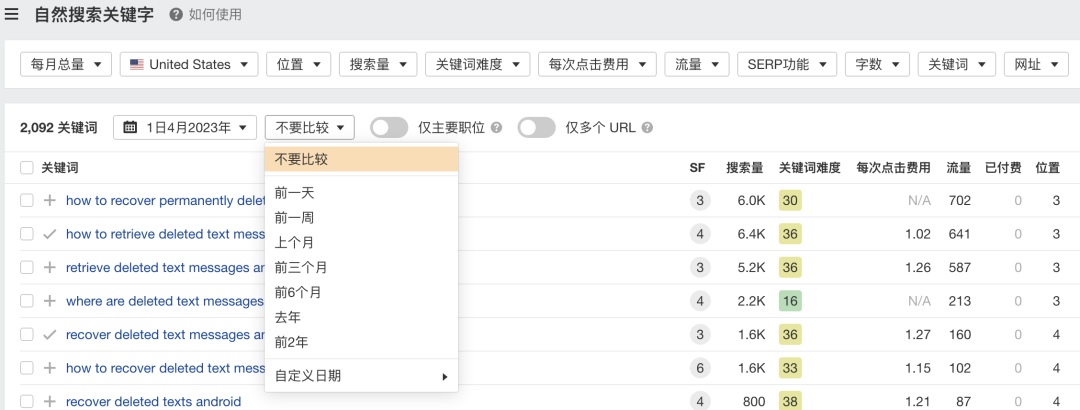Open keyword 'retrieve deleted text messages ar…'
The image size is (1080, 410).
[x=165, y=267]
